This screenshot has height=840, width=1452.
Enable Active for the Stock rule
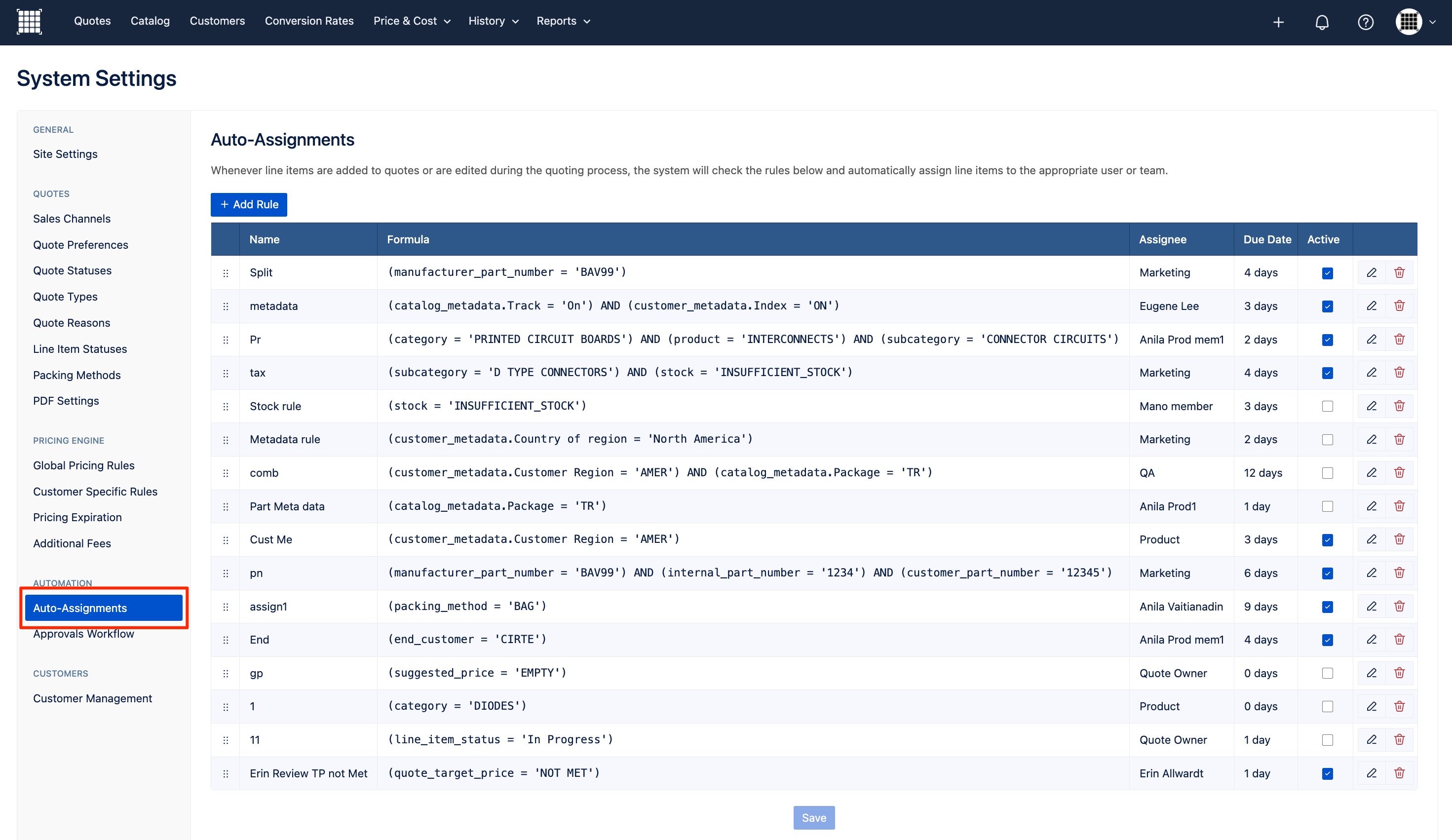[x=1327, y=406]
